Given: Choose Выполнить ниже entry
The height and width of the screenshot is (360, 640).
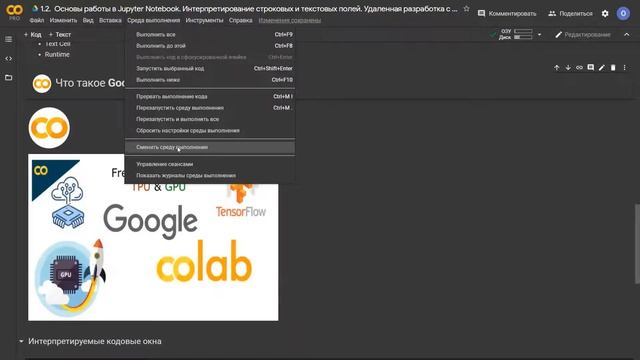Looking at the screenshot, I should 210,80.
